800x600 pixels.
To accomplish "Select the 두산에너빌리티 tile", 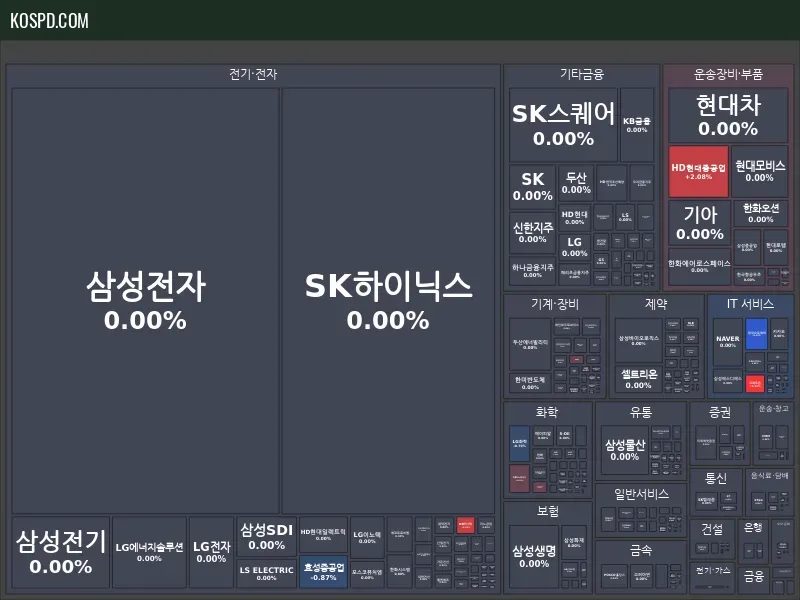I will coord(530,344).
